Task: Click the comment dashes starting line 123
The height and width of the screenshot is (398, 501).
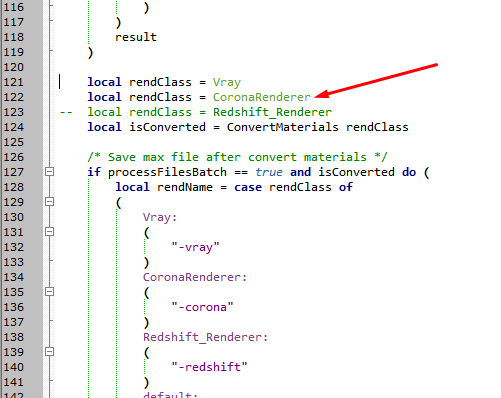Action: point(66,112)
